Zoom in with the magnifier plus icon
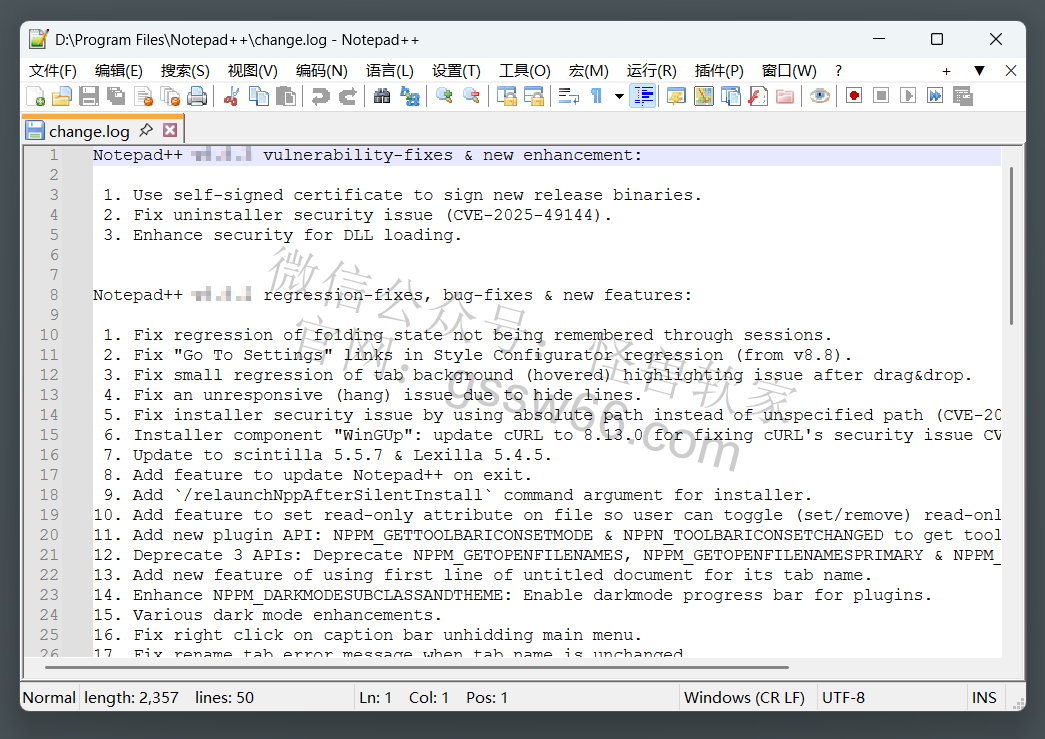Image resolution: width=1045 pixels, height=739 pixels. click(444, 97)
